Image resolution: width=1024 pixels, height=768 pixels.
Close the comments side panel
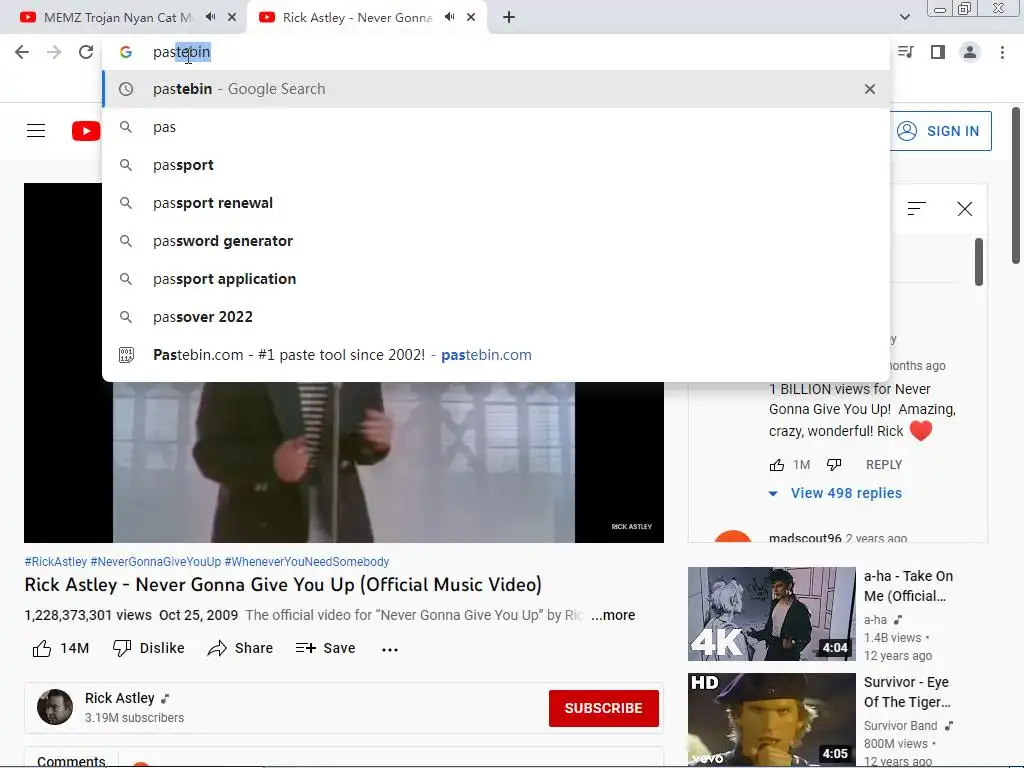[x=965, y=208]
